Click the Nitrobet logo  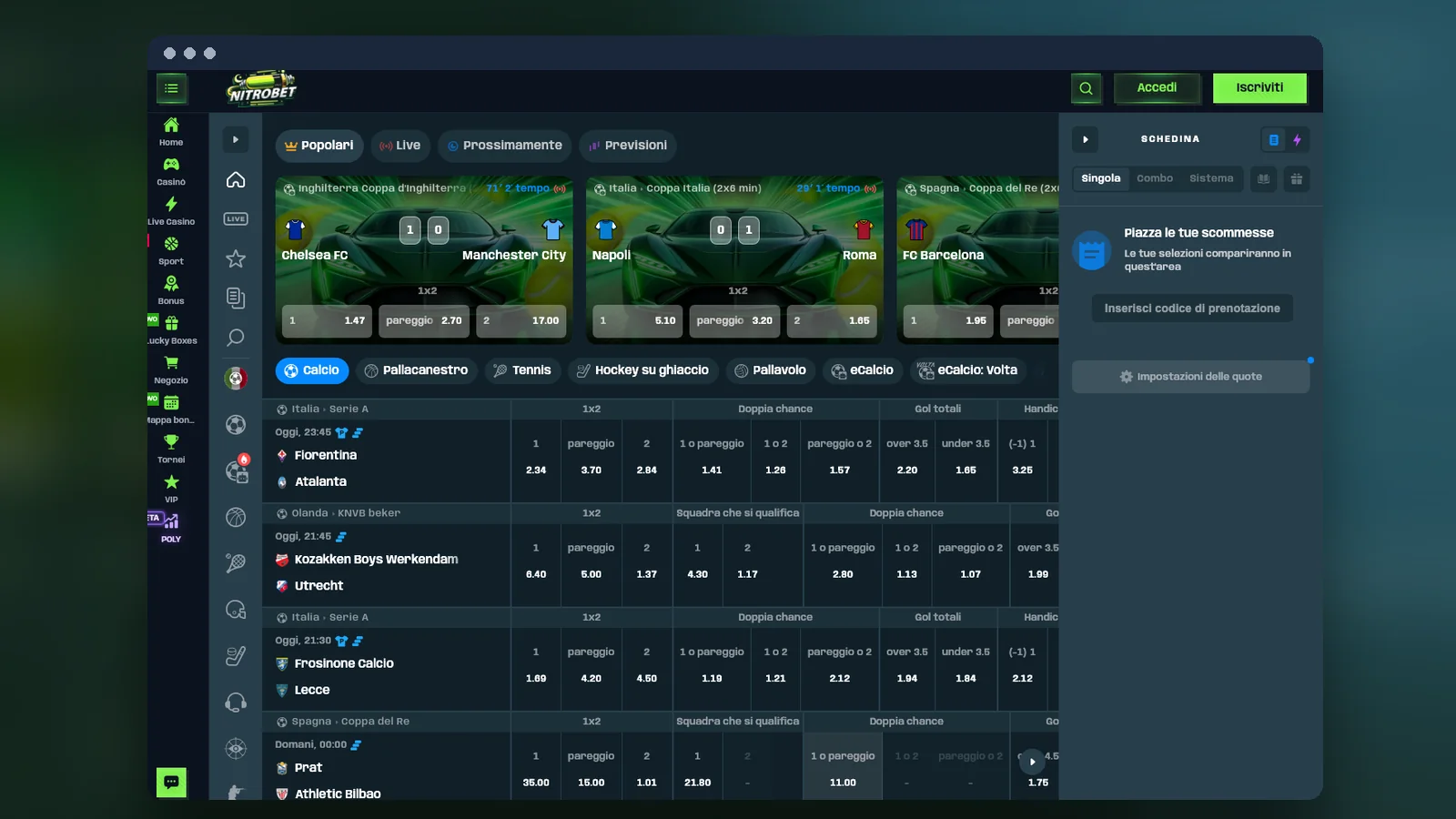[x=261, y=88]
